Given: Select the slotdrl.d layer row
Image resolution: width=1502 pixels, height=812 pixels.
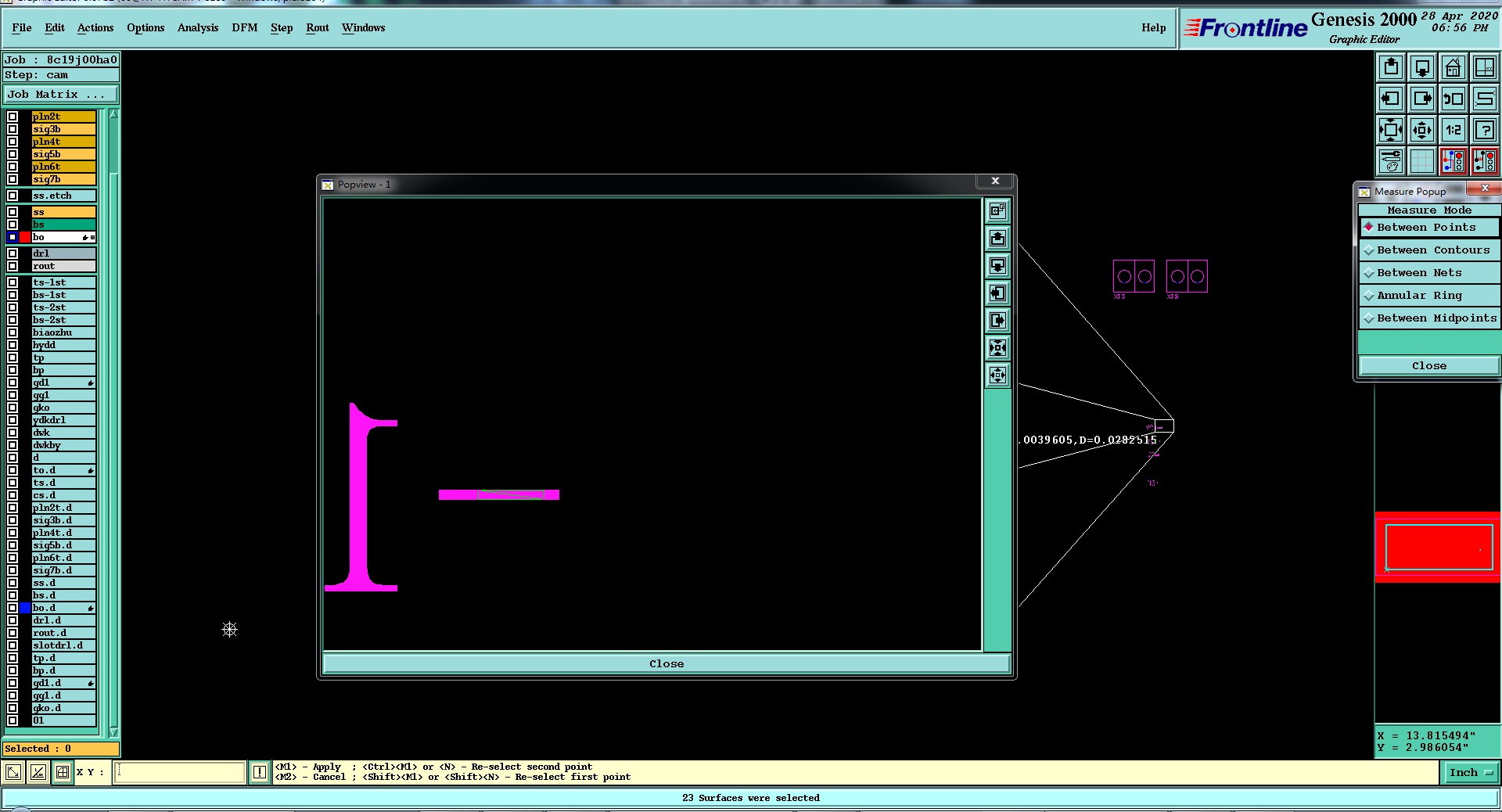Looking at the screenshot, I should coord(63,645).
